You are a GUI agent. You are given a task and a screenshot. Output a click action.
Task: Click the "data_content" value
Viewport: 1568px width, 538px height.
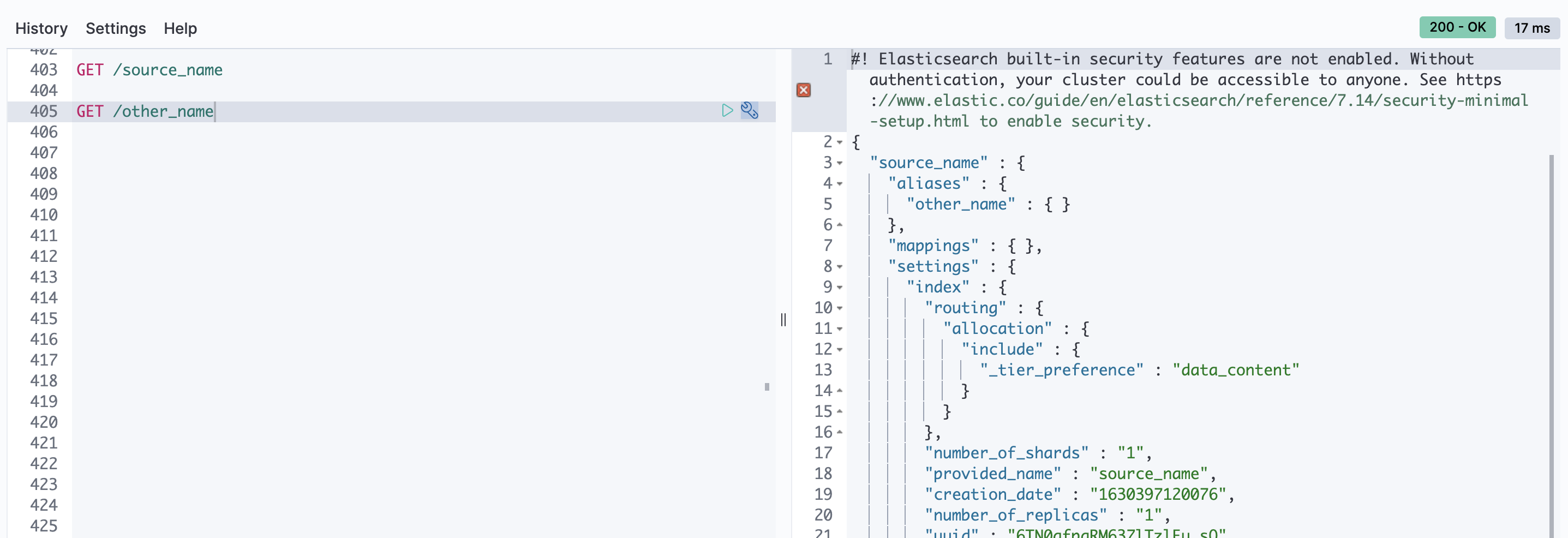click(1236, 370)
